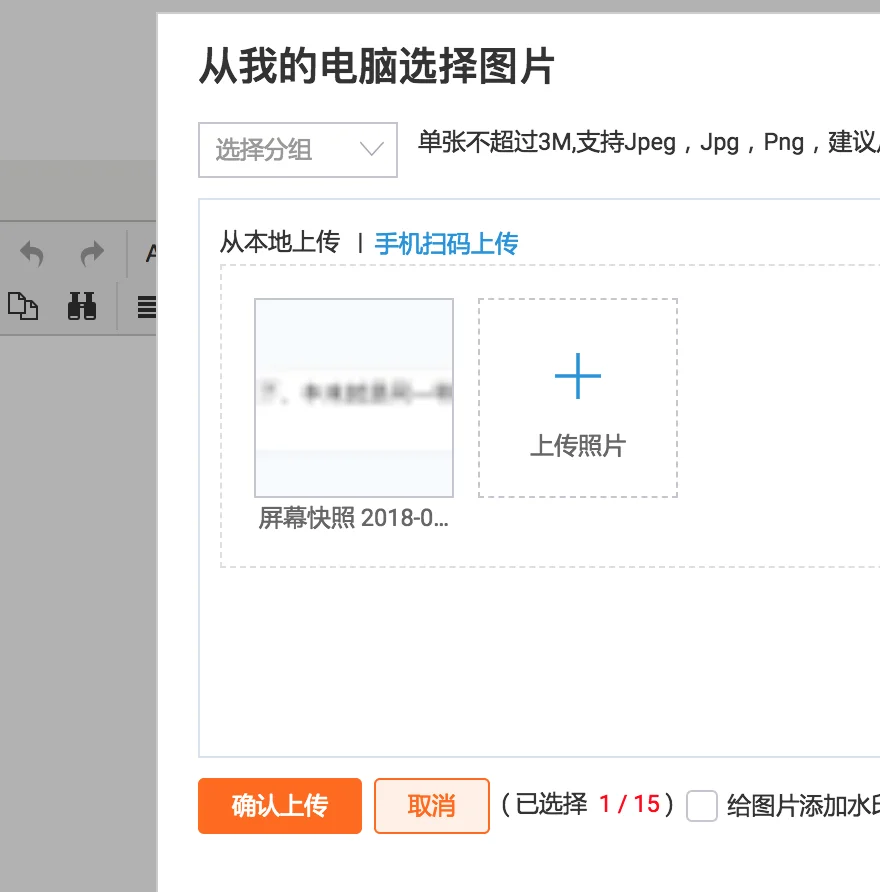Enable the 给图片添加水印 checkbox
This screenshot has height=892, width=880.
click(x=701, y=806)
